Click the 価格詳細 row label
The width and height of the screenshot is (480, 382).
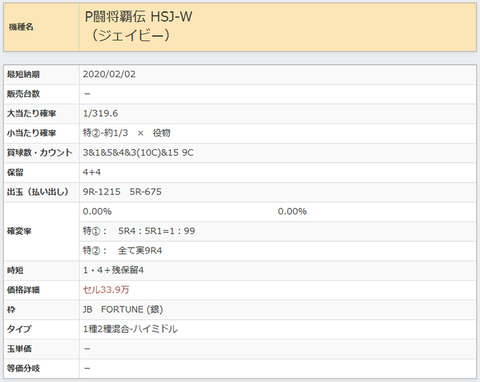(x=23, y=290)
